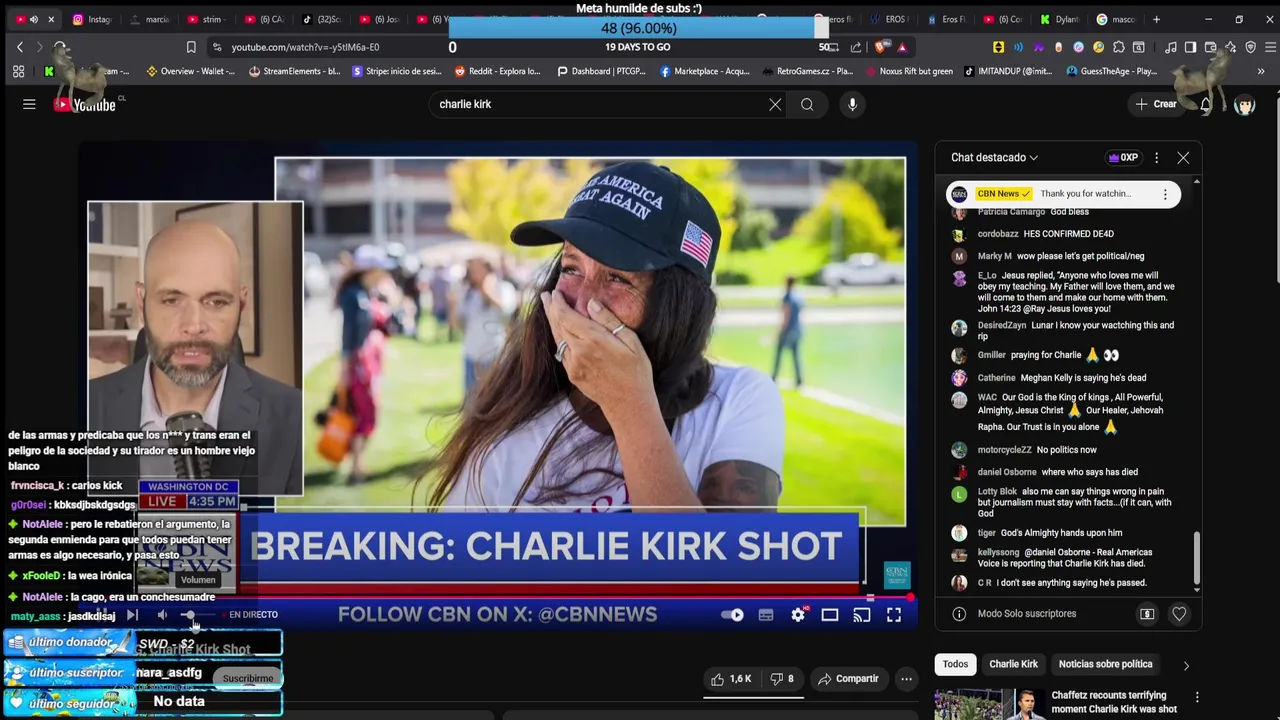Click the Suscribirme button
Viewport: 1280px width, 720px height.
tap(247, 679)
